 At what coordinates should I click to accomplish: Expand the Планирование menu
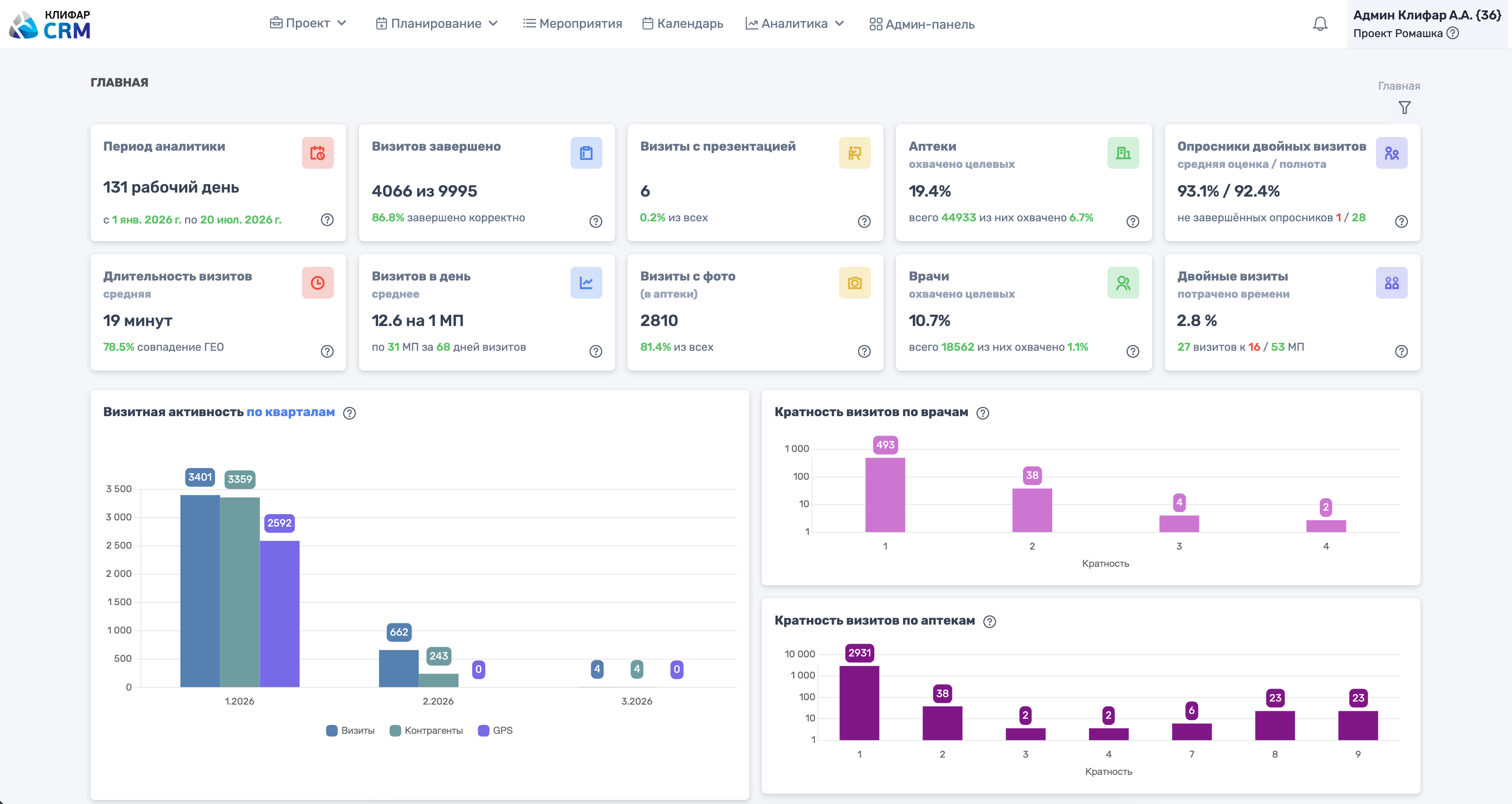coord(437,23)
